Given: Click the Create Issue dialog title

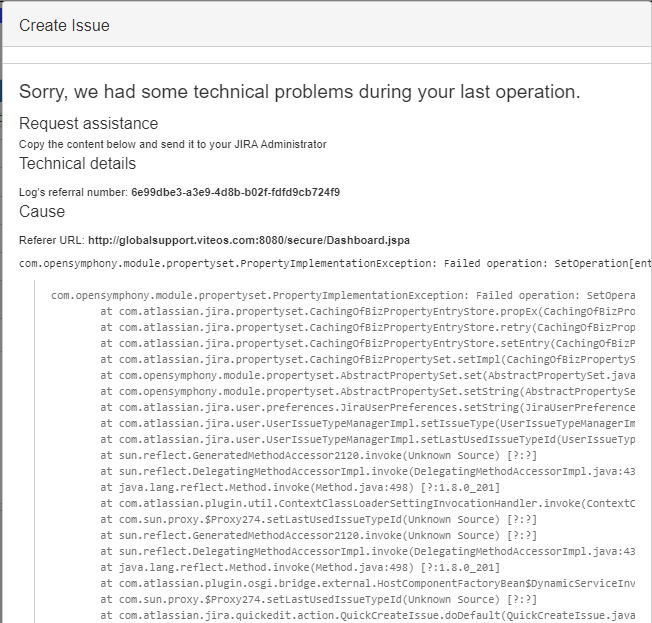Looking at the screenshot, I should (x=64, y=25).
